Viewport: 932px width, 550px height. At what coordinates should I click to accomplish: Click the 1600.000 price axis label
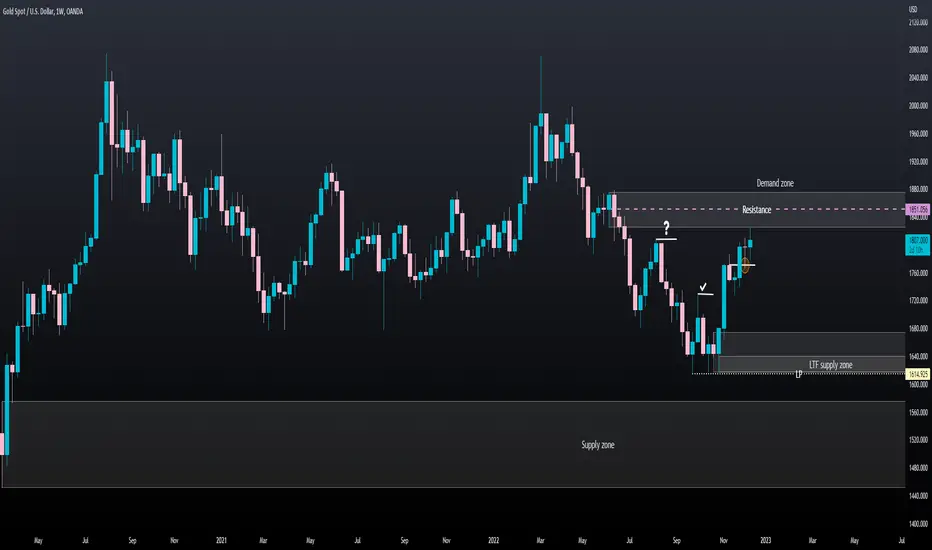tap(918, 385)
